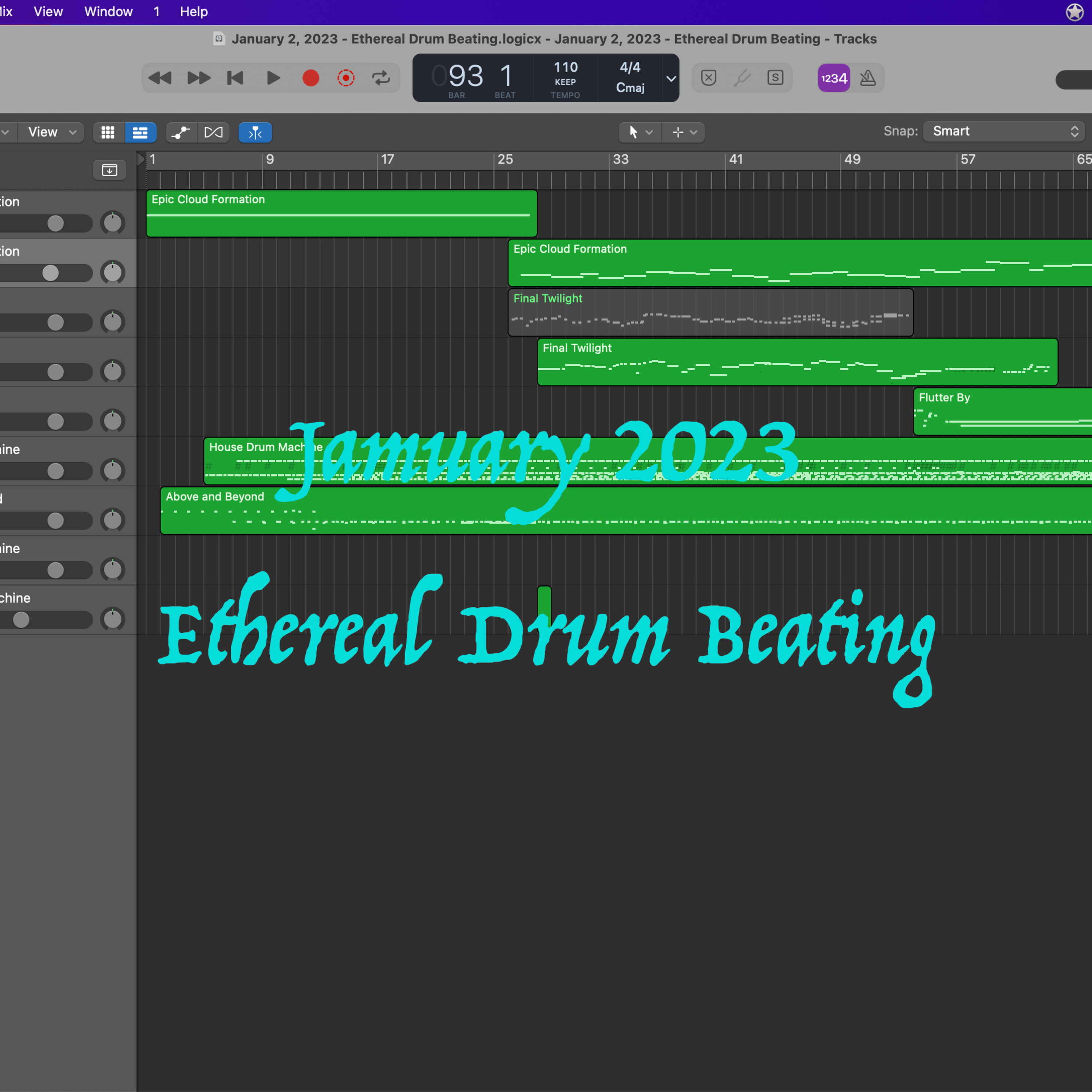
Task: Toggle the Flex view icon
Action: click(x=214, y=132)
